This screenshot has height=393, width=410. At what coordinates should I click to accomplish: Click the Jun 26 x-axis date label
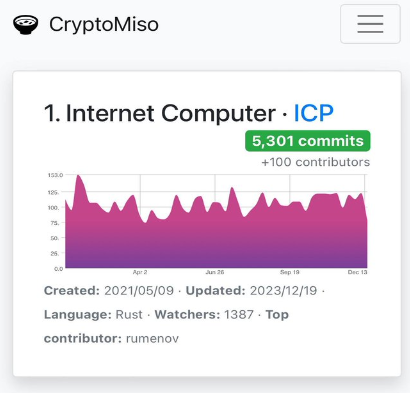click(x=215, y=272)
